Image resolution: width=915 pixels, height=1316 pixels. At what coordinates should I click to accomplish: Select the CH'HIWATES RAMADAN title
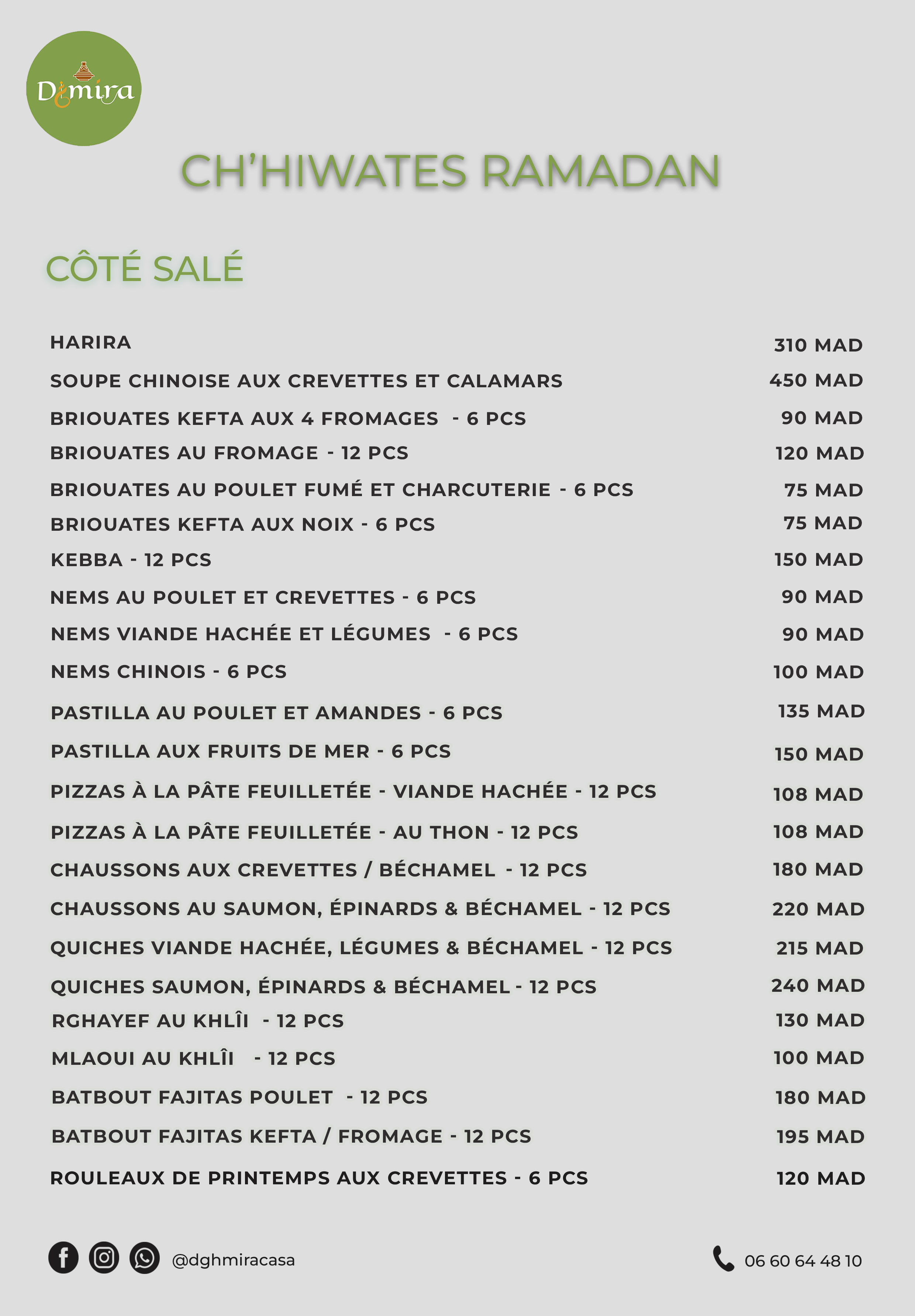click(x=450, y=171)
